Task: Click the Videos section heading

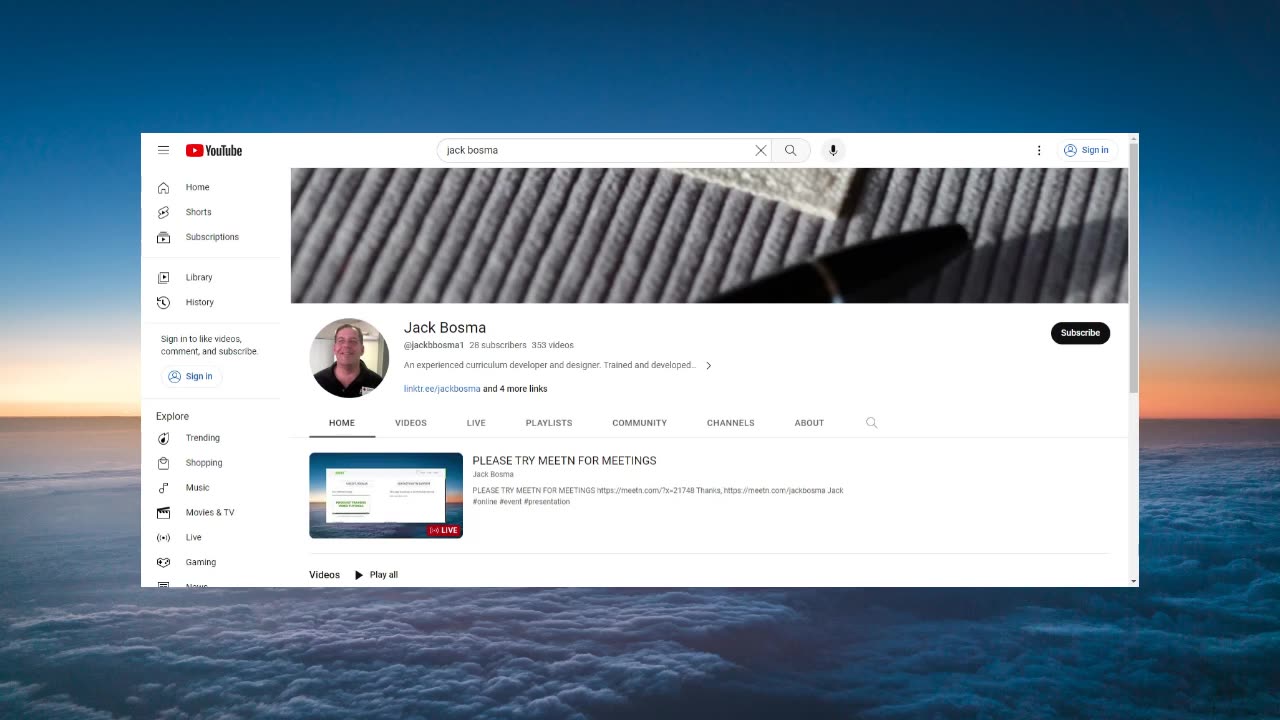Action: (325, 575)
